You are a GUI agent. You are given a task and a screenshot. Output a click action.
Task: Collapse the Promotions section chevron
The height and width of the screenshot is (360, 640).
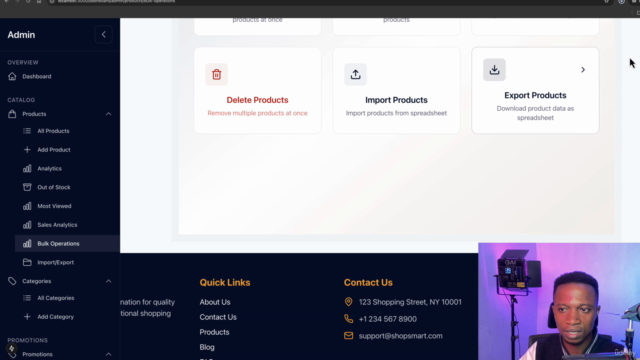pyautogui.click(x=108, y=354)
